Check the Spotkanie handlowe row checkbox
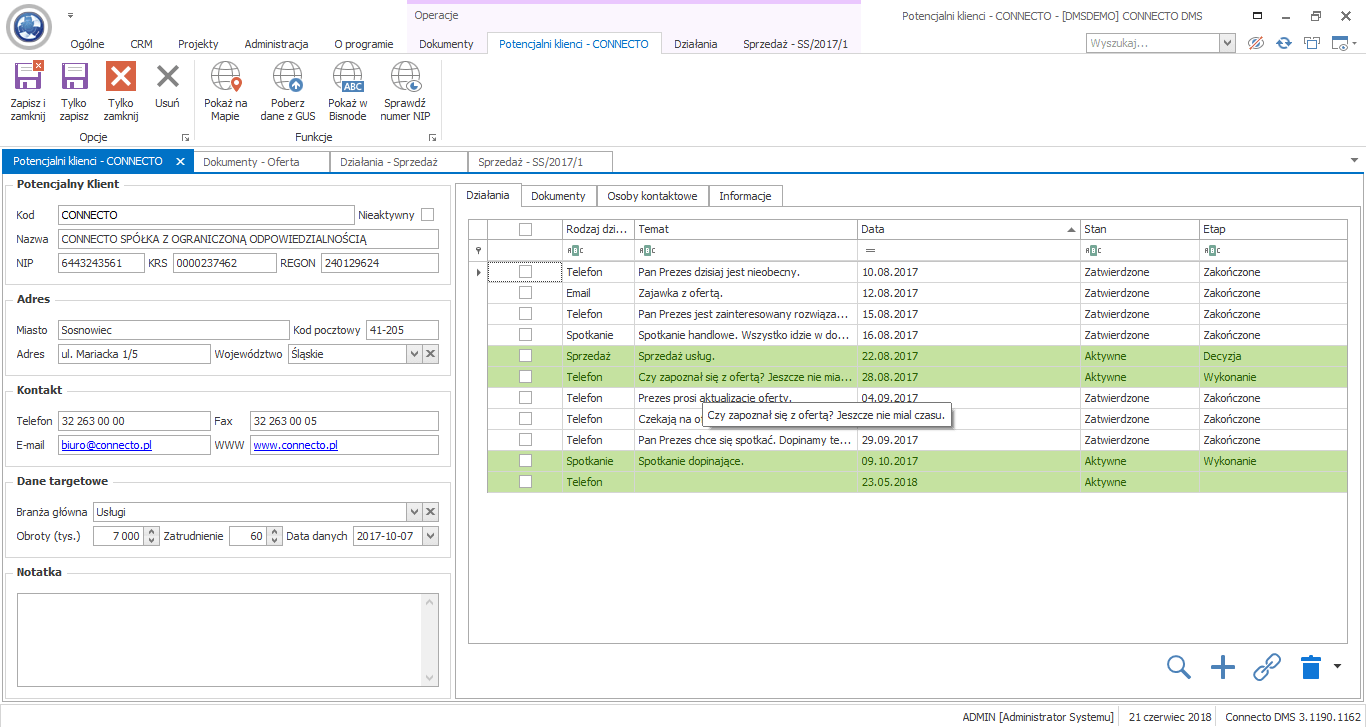 click(x=525, y=335)
